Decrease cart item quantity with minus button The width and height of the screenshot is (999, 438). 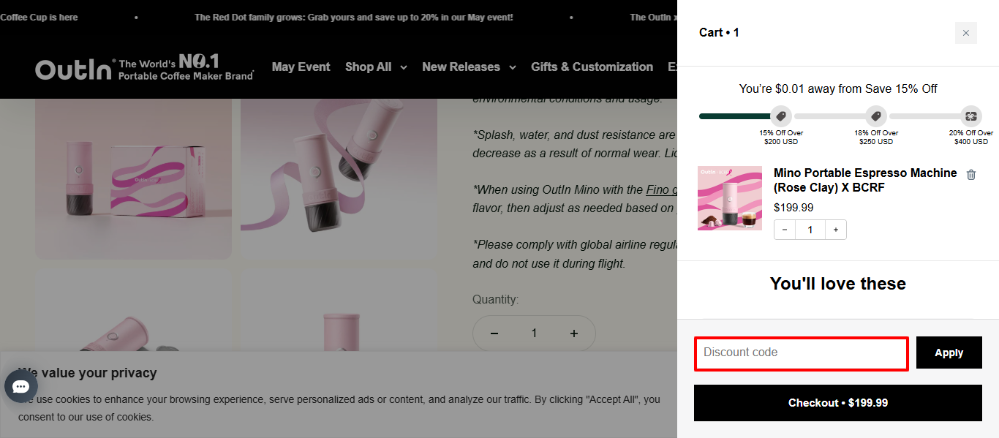pos(785,230)
